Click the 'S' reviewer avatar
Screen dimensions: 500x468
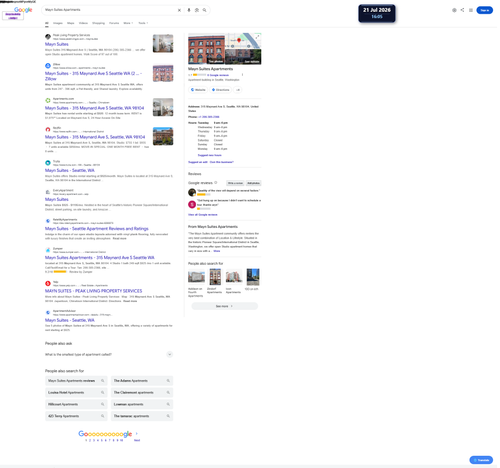pos(193,204)
